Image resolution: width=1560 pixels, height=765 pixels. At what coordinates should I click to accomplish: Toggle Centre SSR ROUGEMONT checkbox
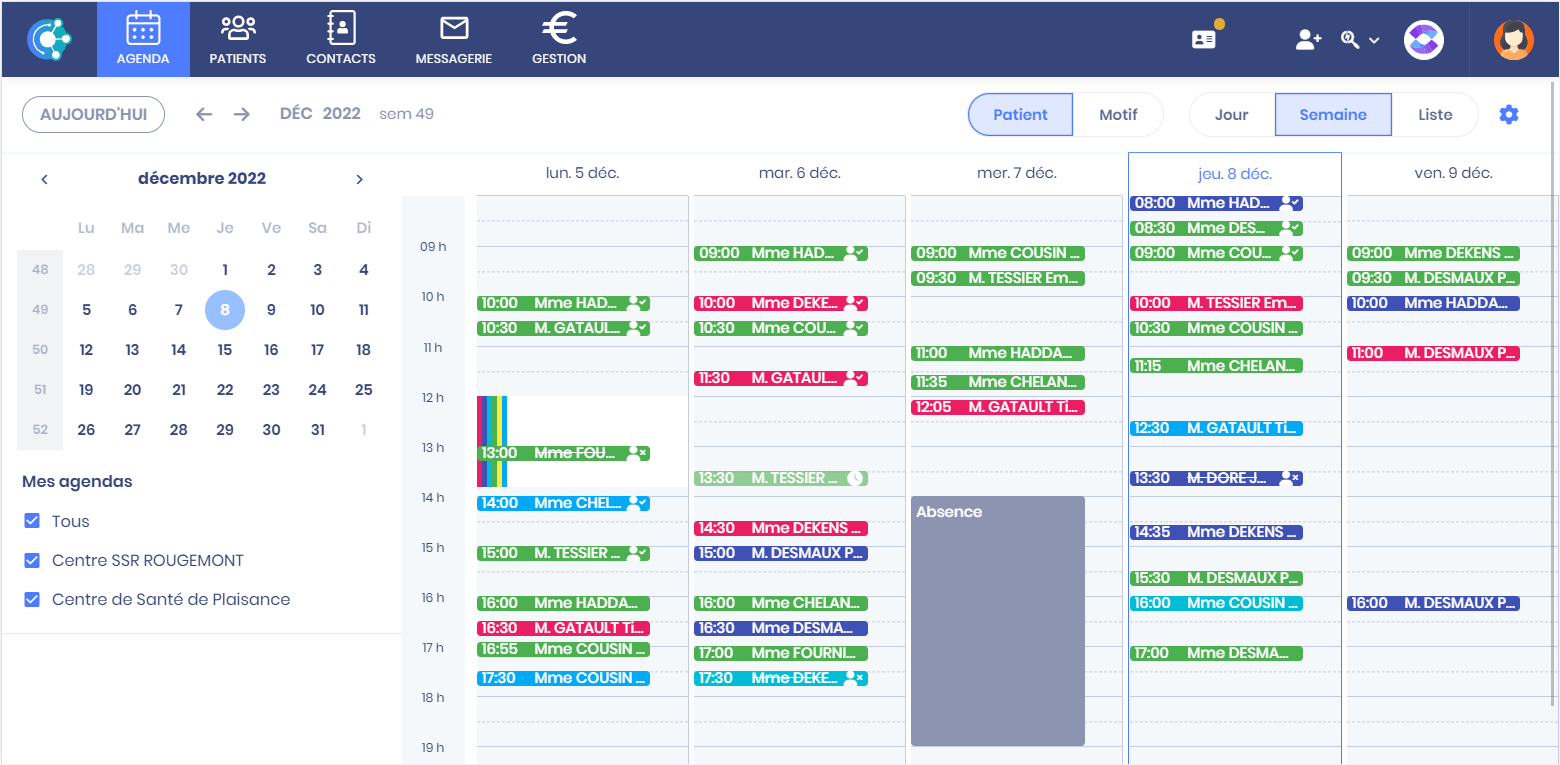pyautogui.click(x=32, y=560)
